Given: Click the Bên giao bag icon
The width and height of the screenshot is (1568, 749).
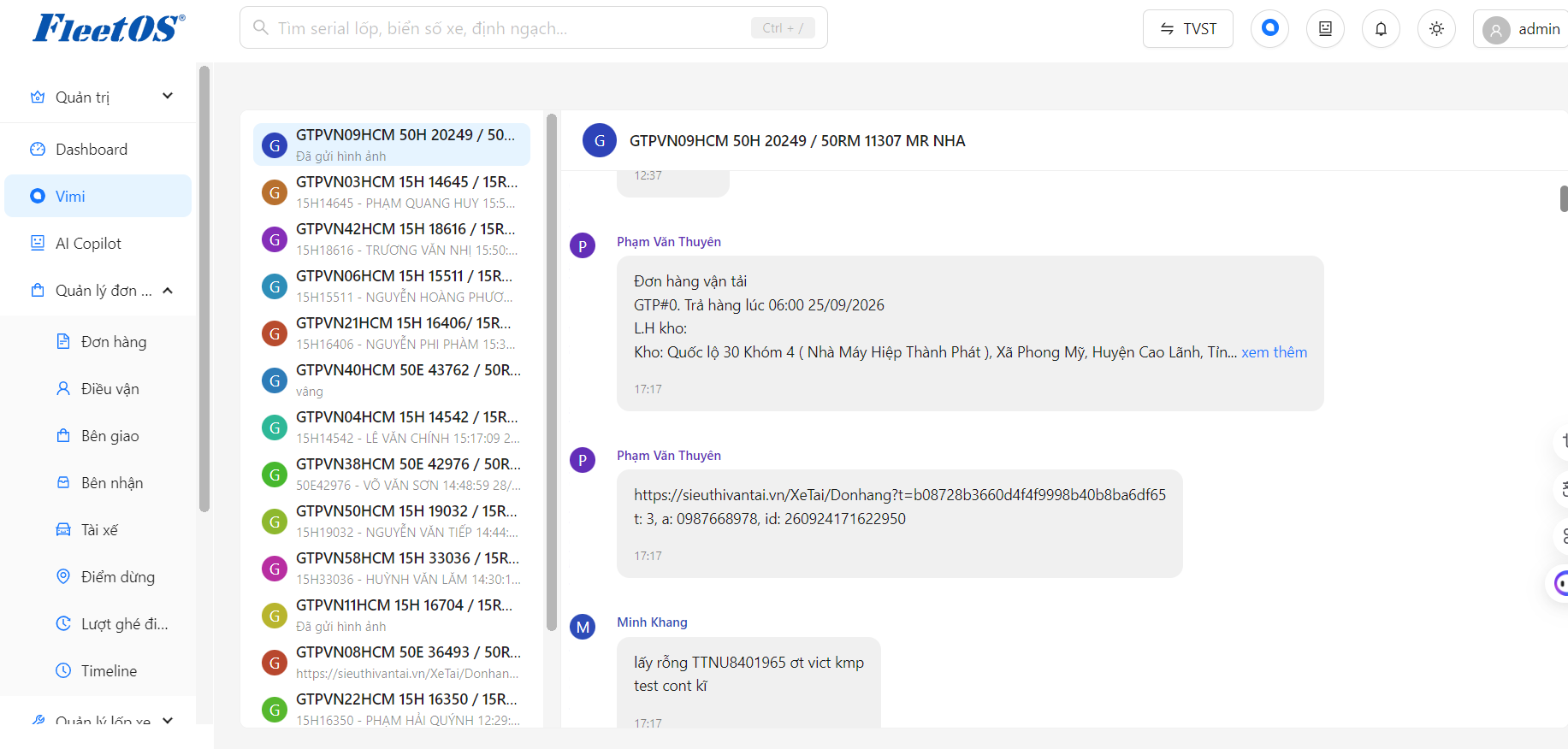Looking at the screenshot, I should (x=63, y=435).
